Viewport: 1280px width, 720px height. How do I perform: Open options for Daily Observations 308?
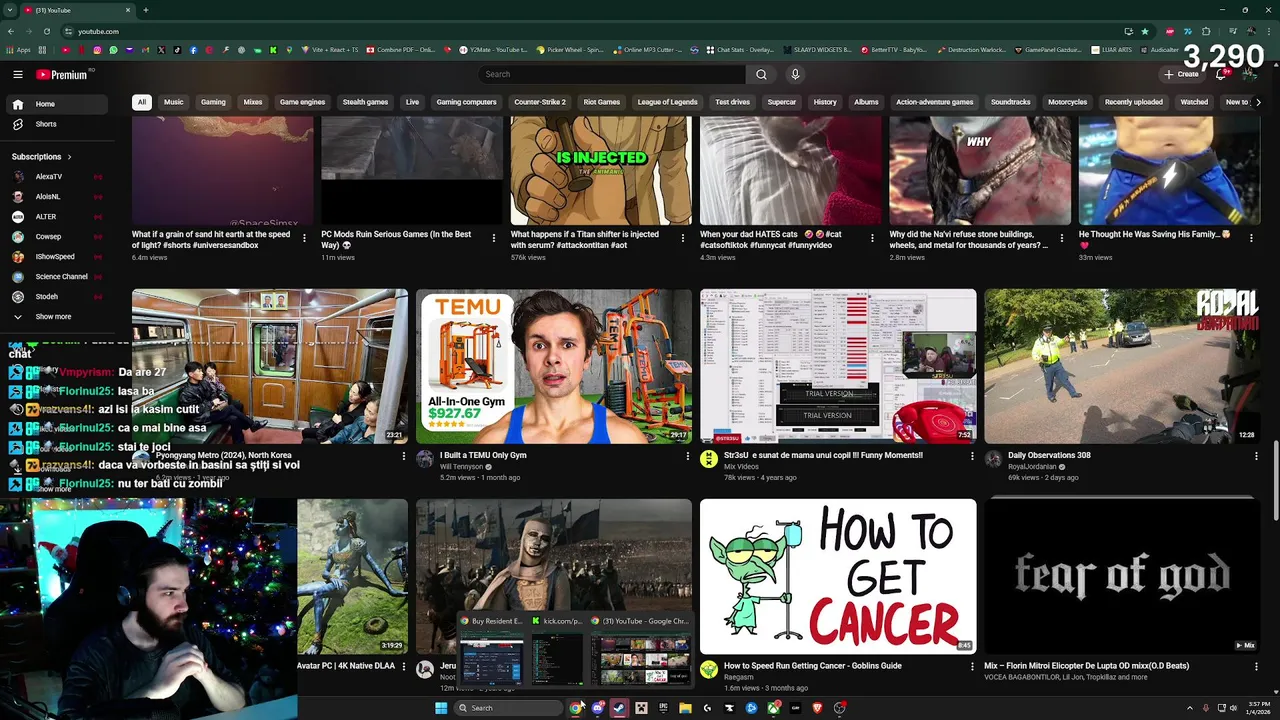[1256, 456]
